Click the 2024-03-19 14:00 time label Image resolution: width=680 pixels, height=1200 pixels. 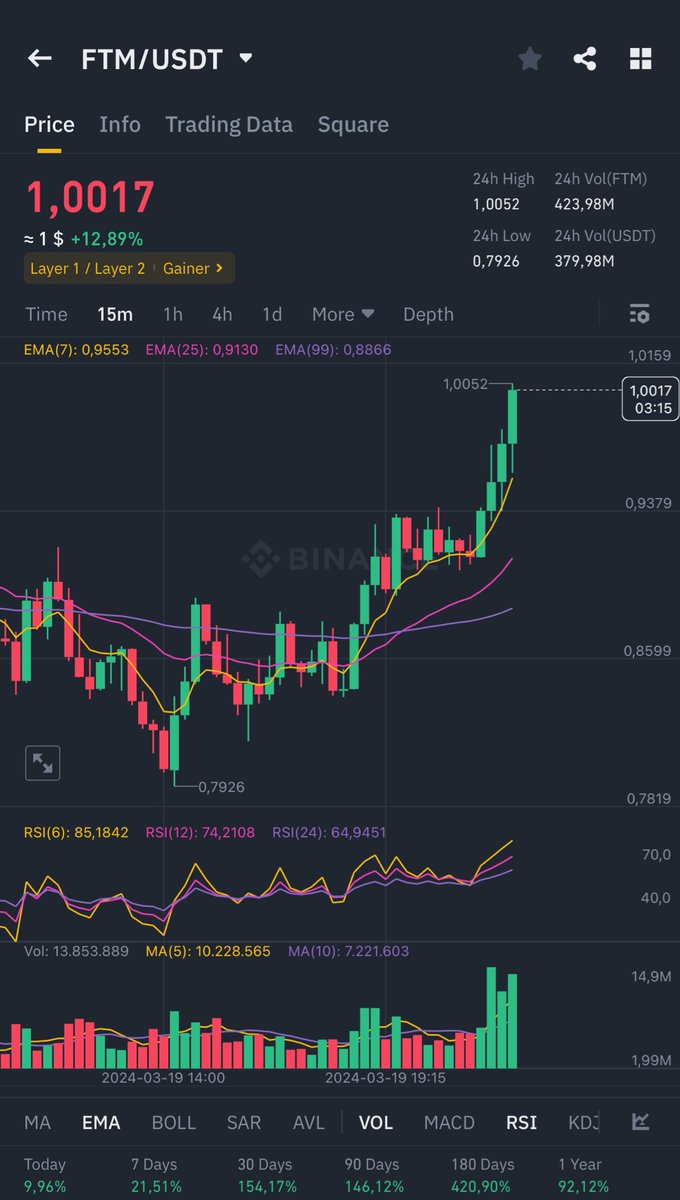pyautogui.click(x=163, y=1078)
